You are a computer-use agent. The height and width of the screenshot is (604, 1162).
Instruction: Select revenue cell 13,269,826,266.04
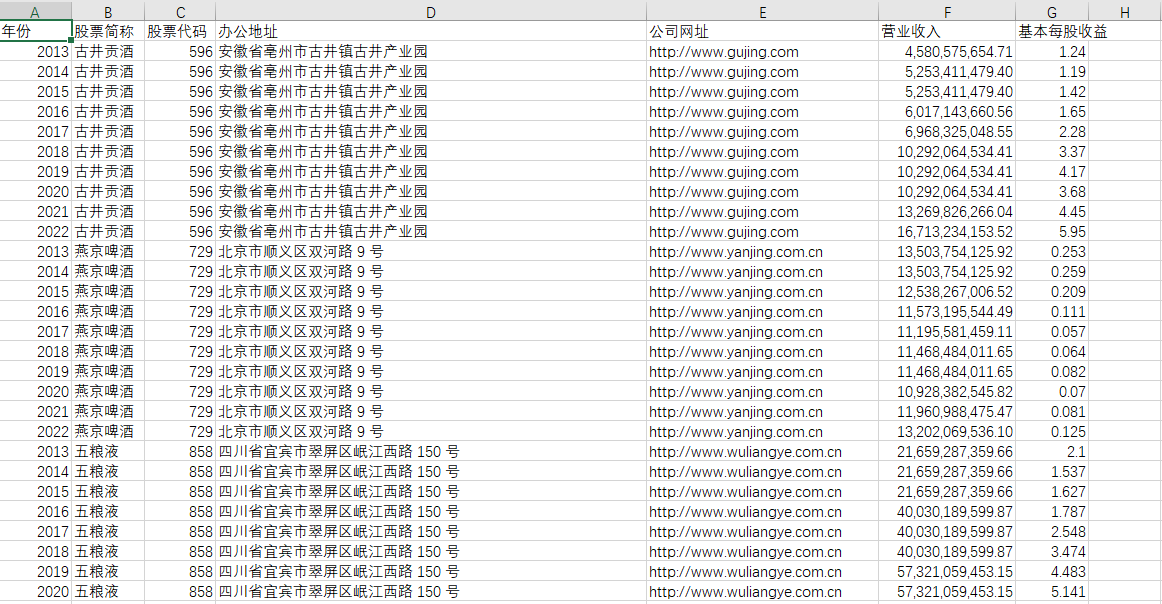(x=947, y=212)
